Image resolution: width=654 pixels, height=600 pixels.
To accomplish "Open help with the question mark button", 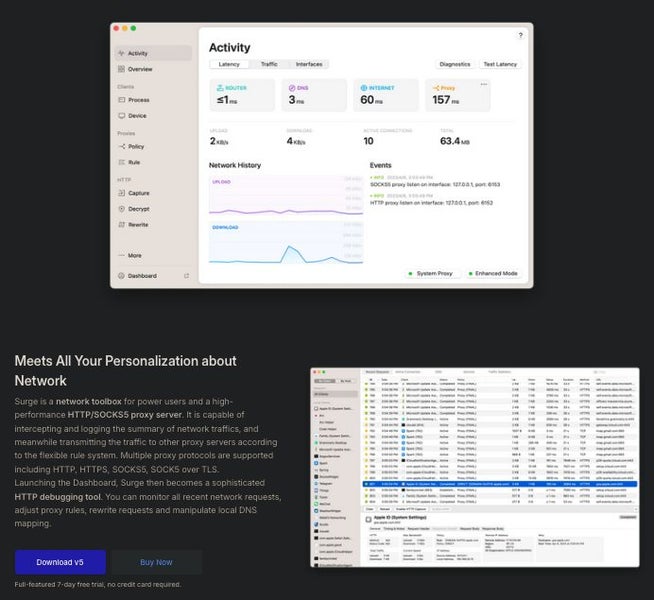I will point(521,35).
